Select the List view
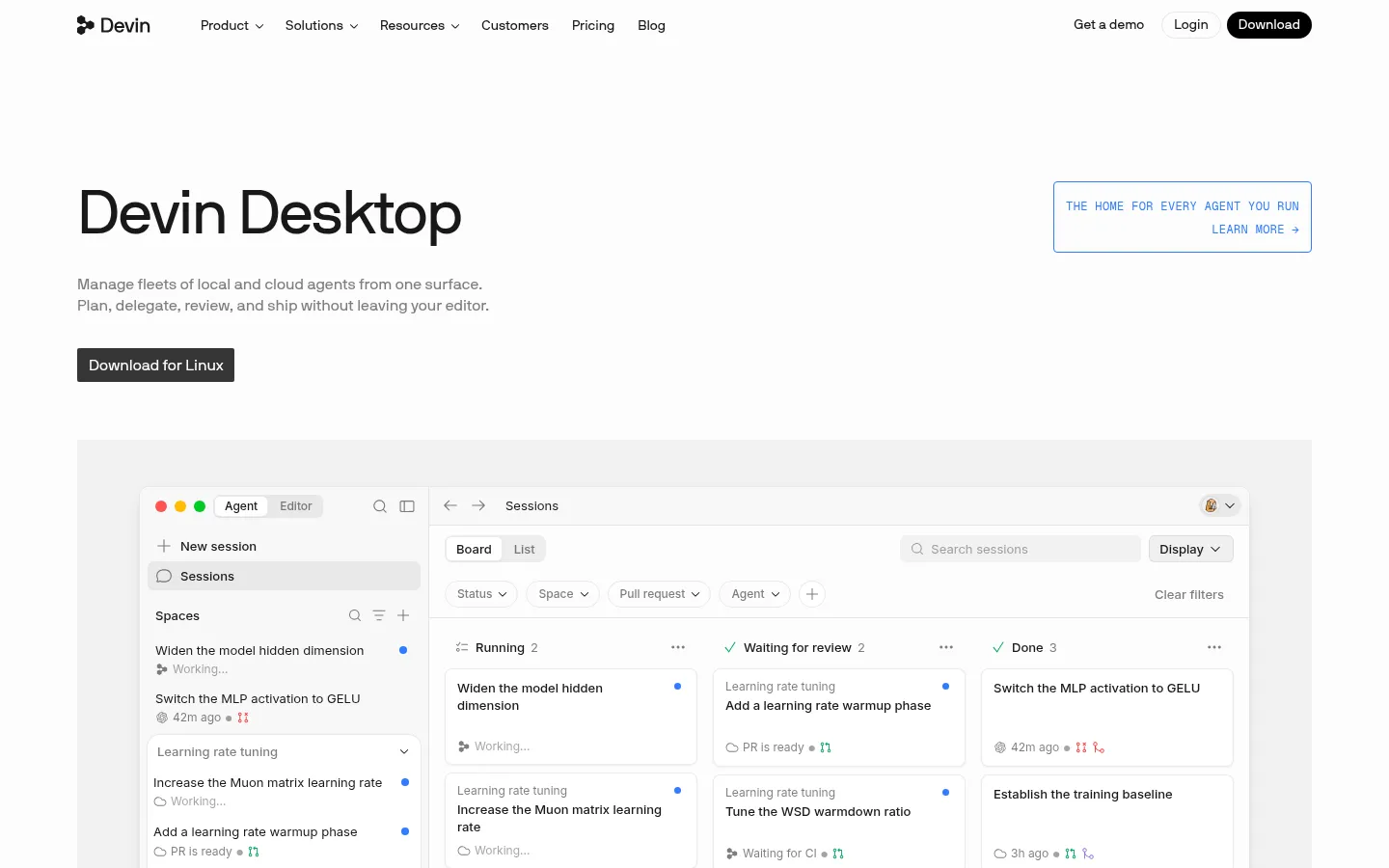The image size is (1389, 868). click(524, 549)
